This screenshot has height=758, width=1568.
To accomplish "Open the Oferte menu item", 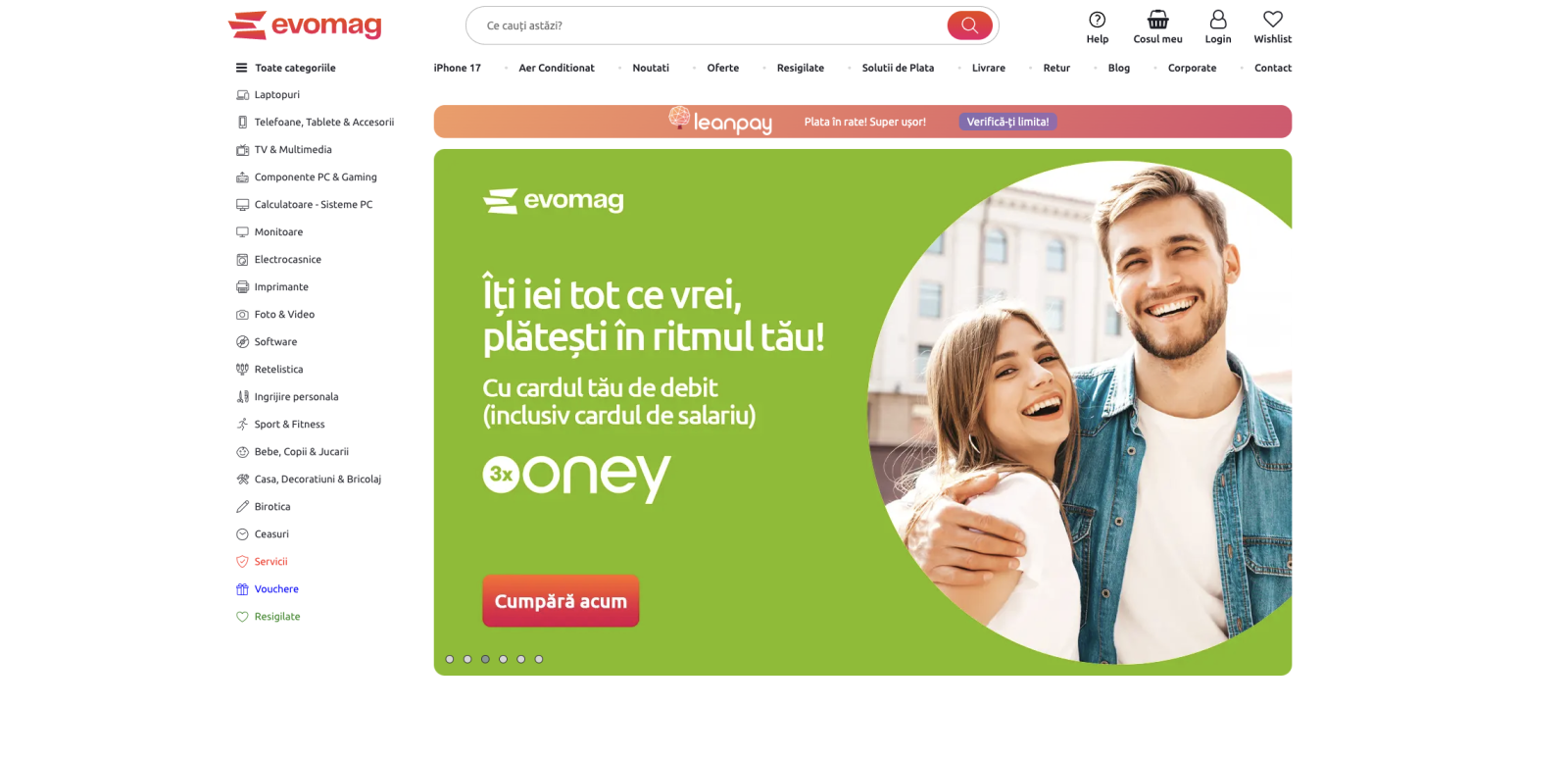I will click(723, 68).
